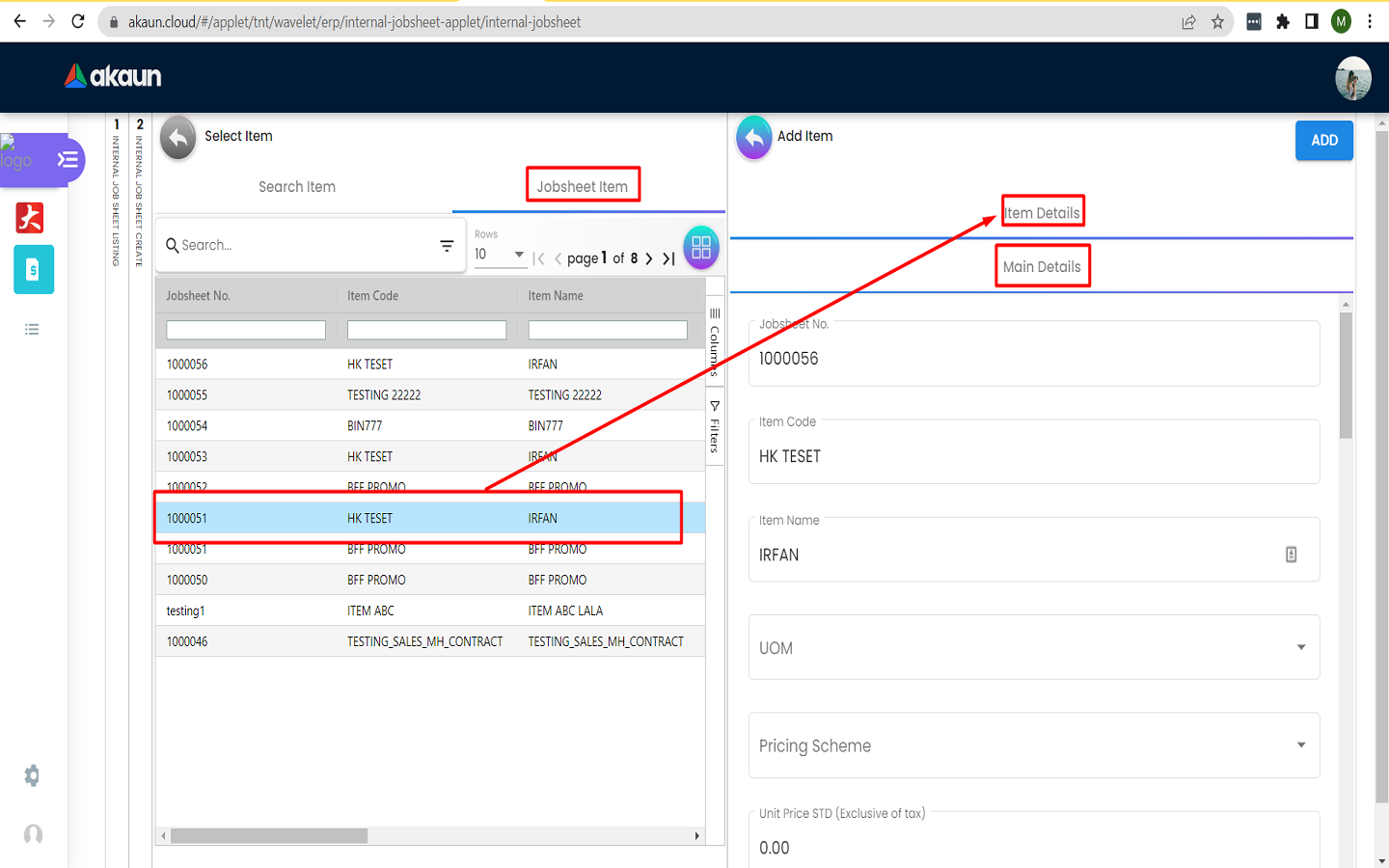
Task: Click the back arrow beside Select Item
Action: coord(177,137)
